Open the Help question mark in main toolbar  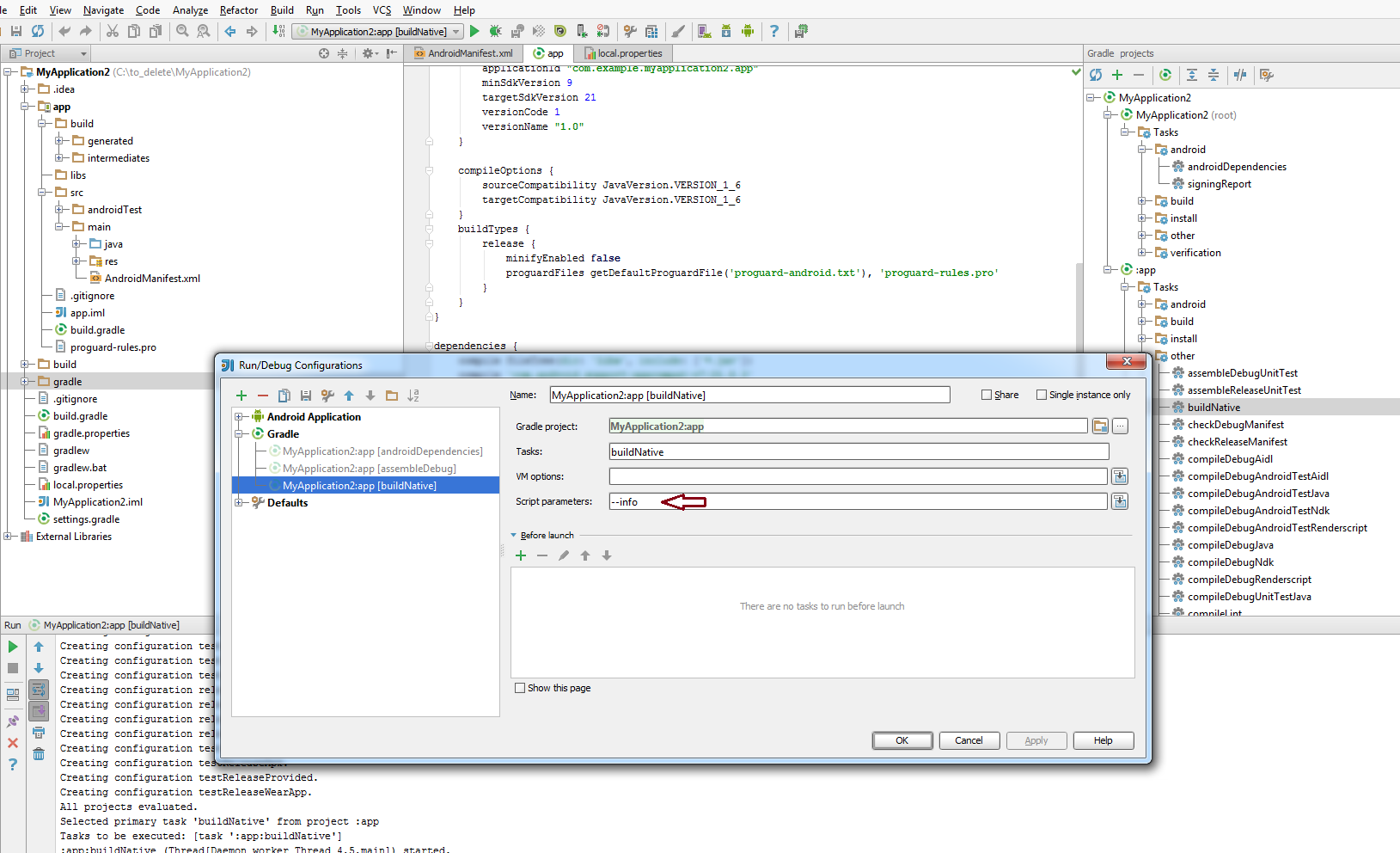pos(774,31)
